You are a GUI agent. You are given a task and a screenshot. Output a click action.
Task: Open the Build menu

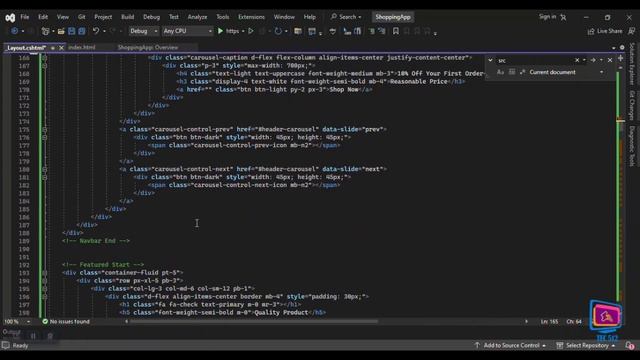(x=127, y=17)
